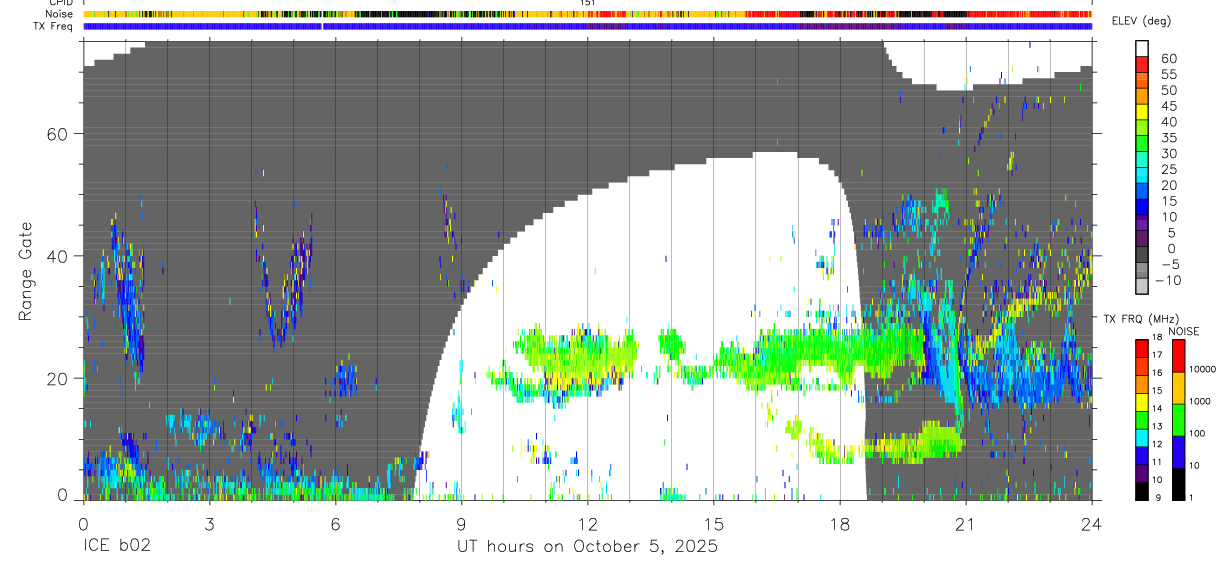Select the 18 label on the TX FRQ scale

tap(1157, 338)
